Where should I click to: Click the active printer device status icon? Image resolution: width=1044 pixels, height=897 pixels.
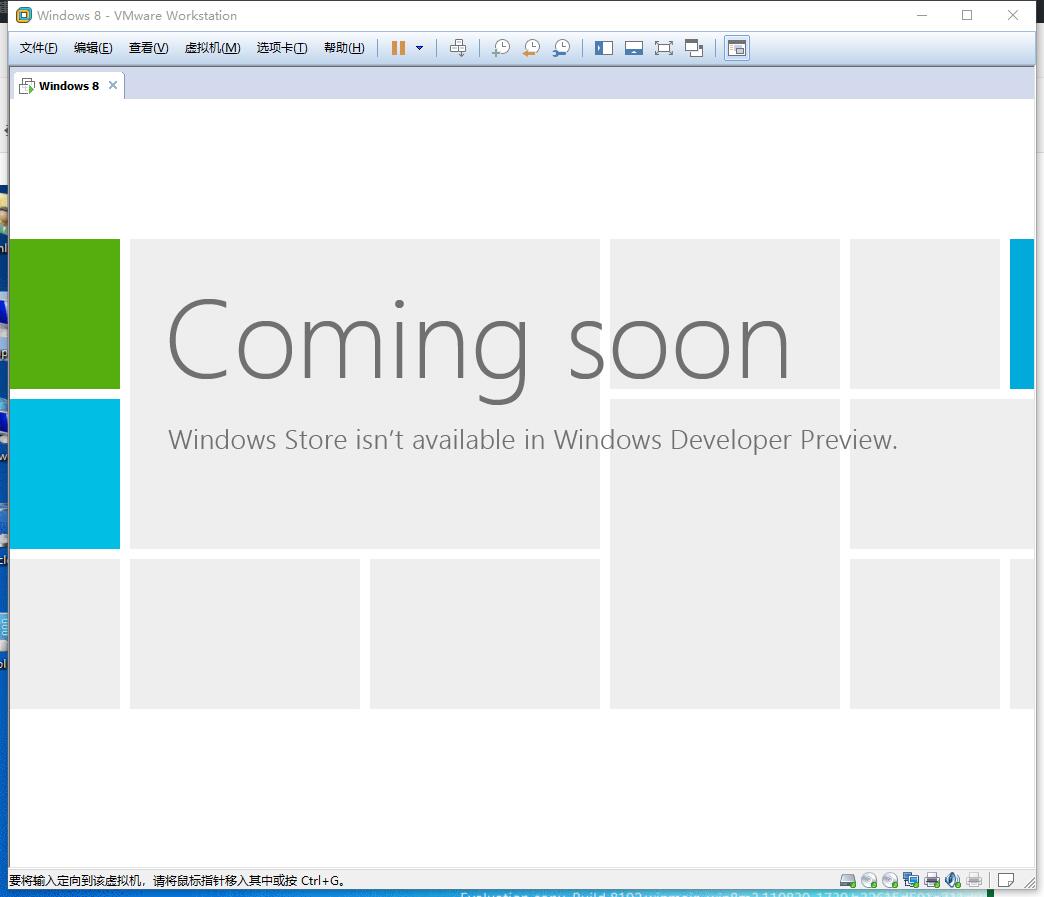click(932, 880)
